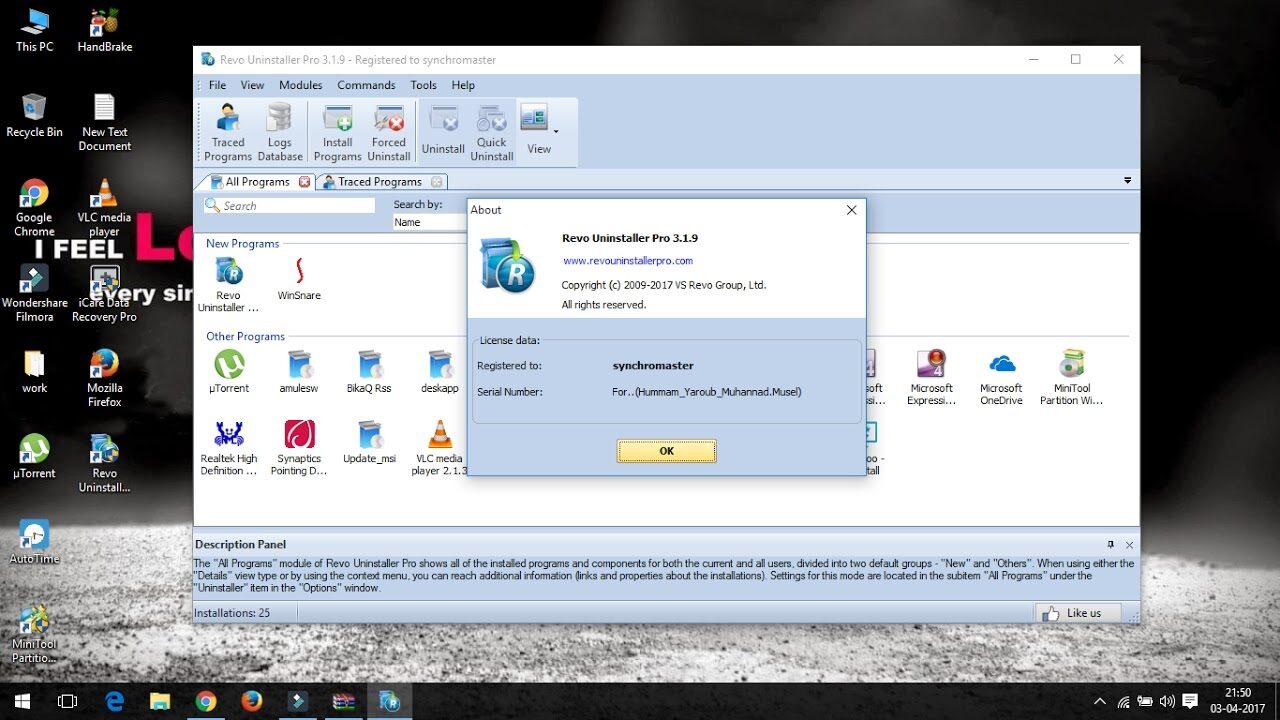Open the View menu in menu bar
The width and height of the screenshot is (1280, 720).
252,85
